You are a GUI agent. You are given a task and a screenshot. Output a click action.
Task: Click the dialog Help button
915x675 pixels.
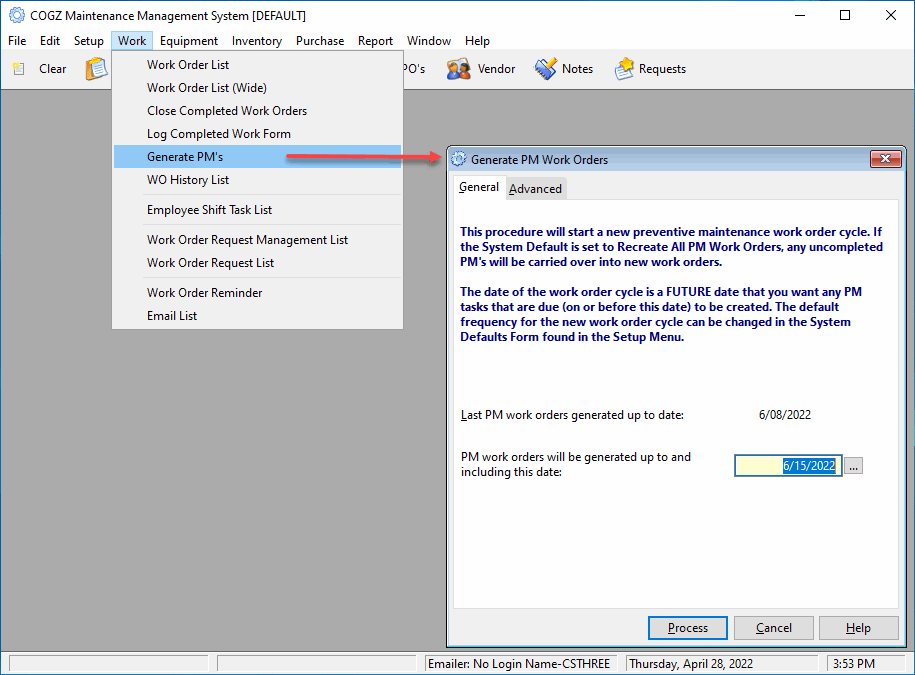(x=858, y=628)
